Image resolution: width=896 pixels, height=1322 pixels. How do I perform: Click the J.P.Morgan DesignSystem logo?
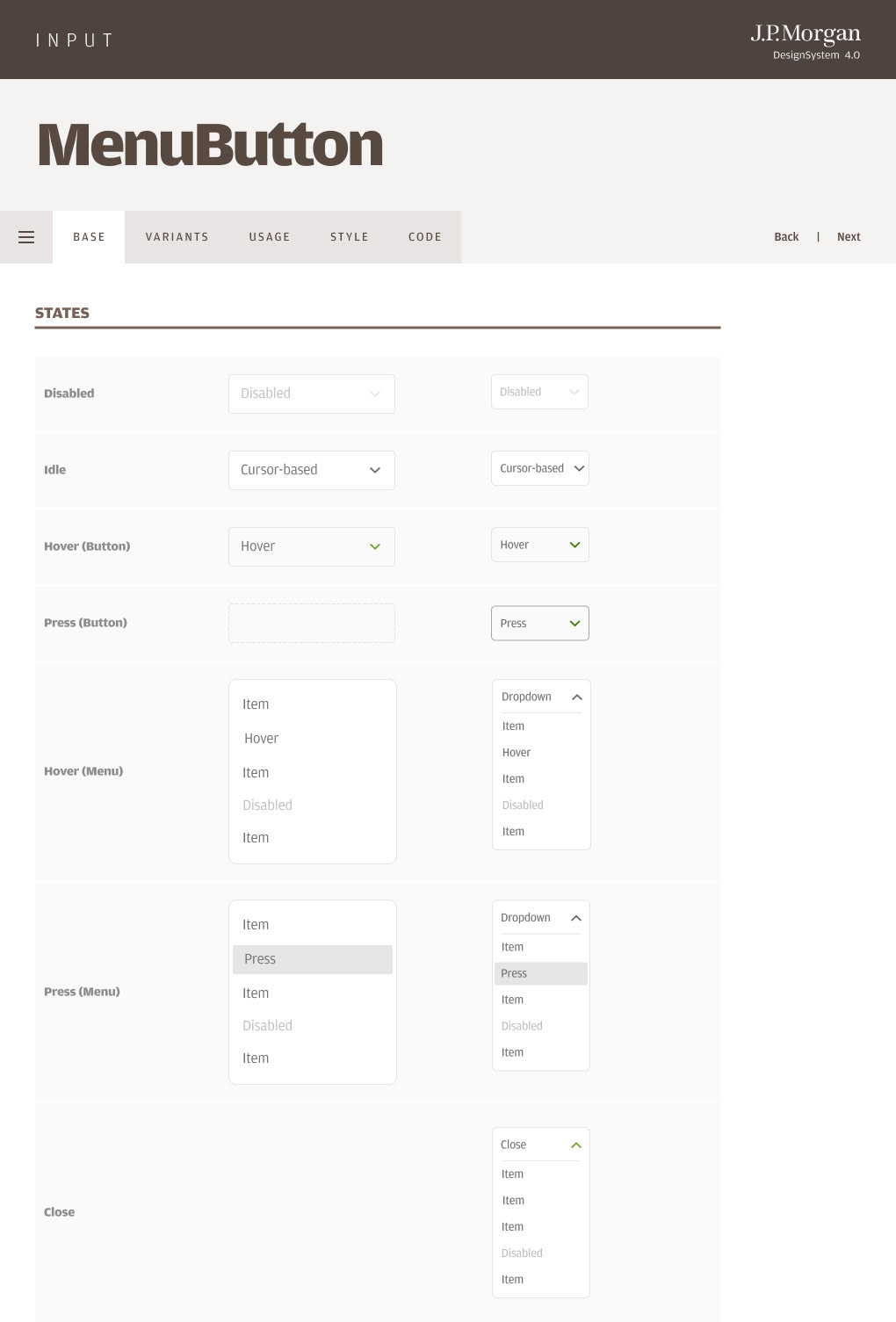pos(806,41)
